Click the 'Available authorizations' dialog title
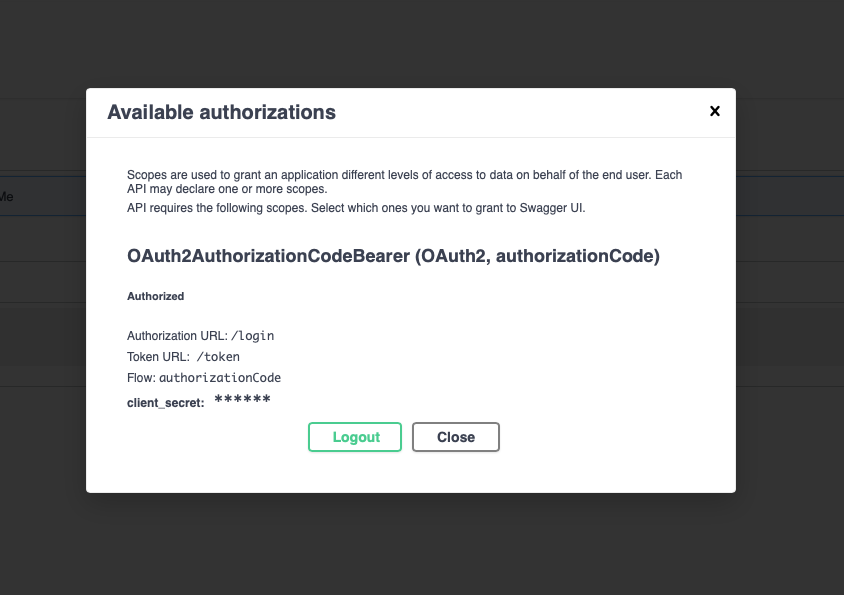This screenshot has width=844, height=595. (221, 112)
